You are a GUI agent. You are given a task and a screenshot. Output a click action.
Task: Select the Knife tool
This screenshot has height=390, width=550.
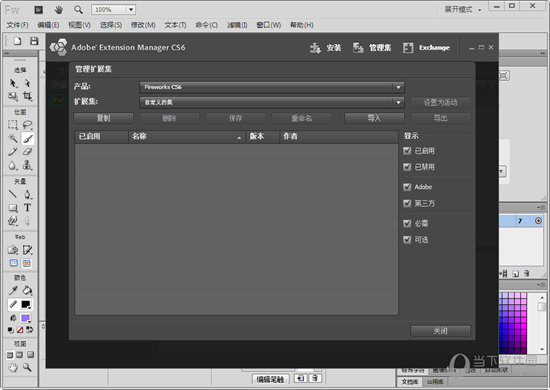pos(27,221)
